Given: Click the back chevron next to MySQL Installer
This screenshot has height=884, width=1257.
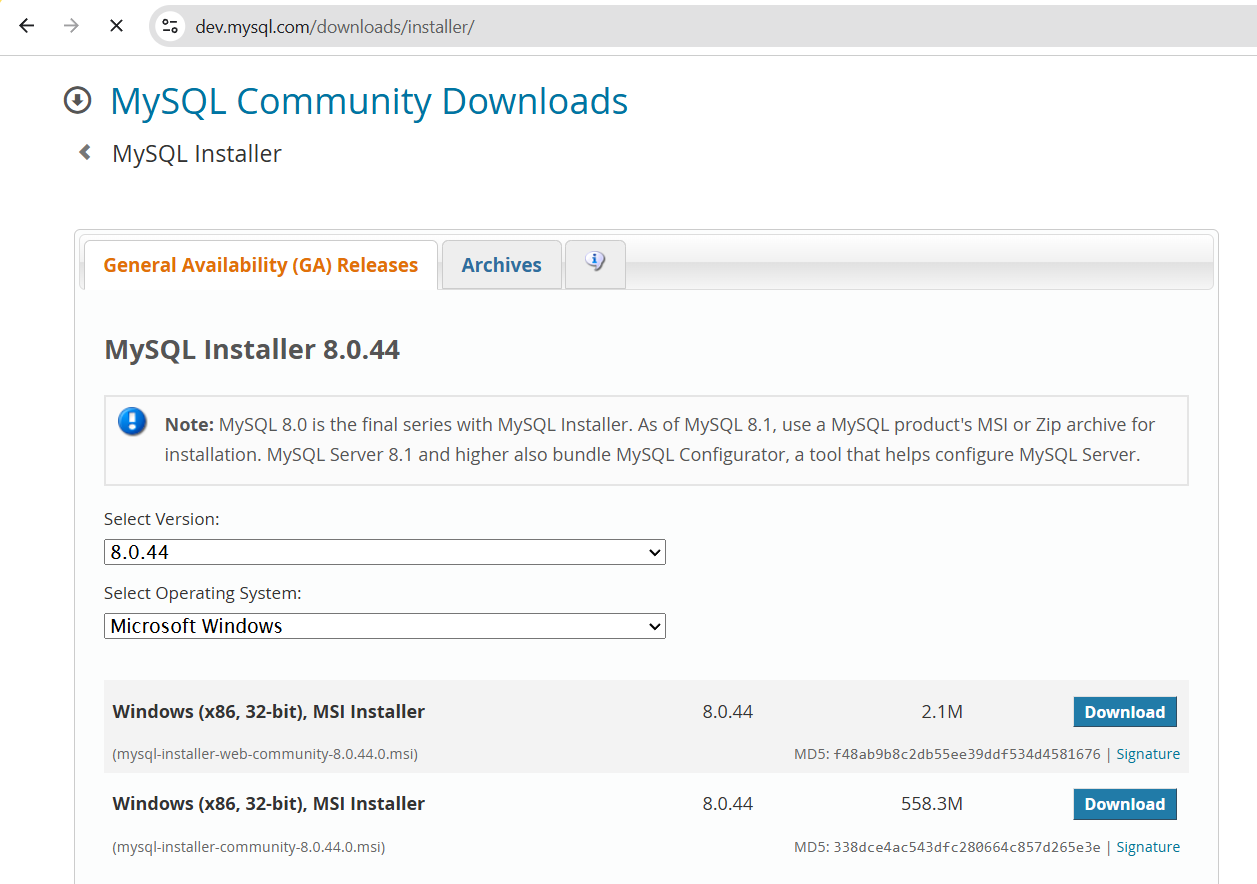Looking at the screenshot, I should click(x=84, y=152).
